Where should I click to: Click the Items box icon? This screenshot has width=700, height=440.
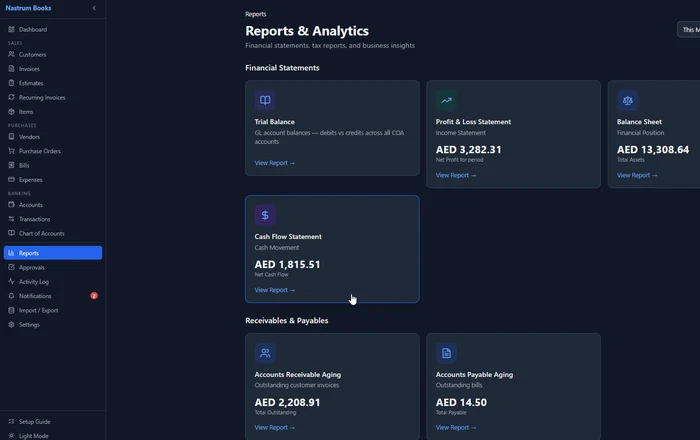(11, 112)
